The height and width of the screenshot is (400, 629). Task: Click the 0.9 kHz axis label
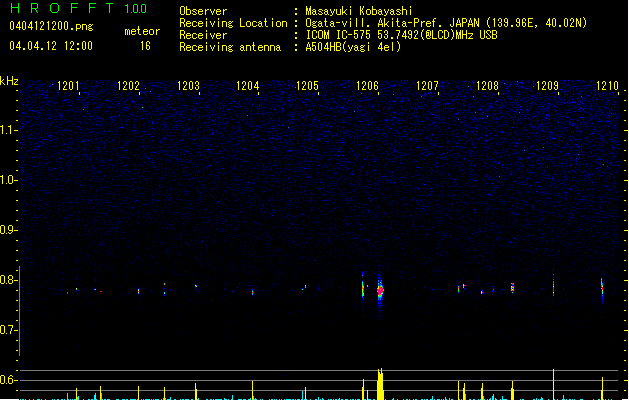coord(8,230)
